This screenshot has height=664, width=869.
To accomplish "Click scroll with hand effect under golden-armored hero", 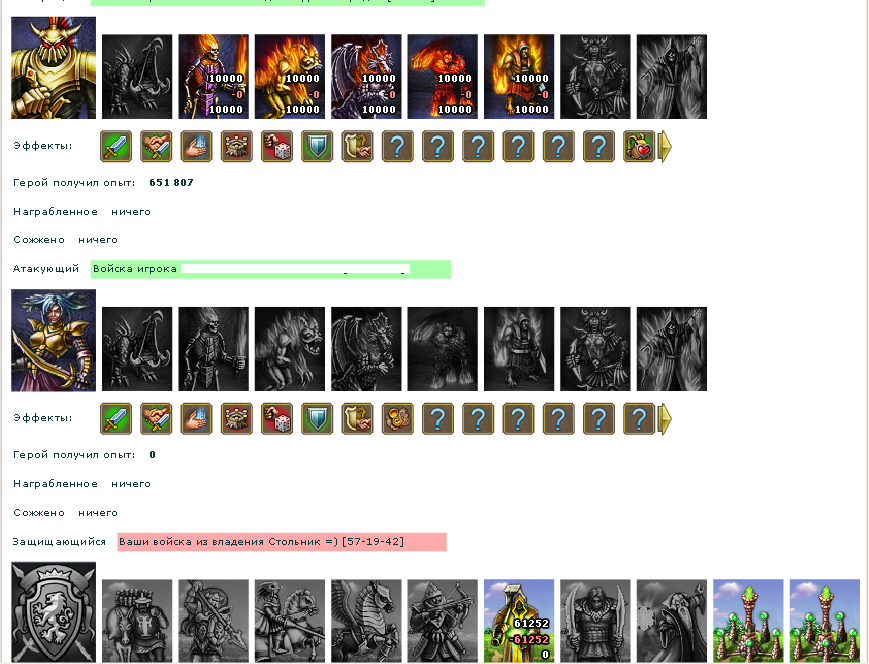I will (357, 146).
